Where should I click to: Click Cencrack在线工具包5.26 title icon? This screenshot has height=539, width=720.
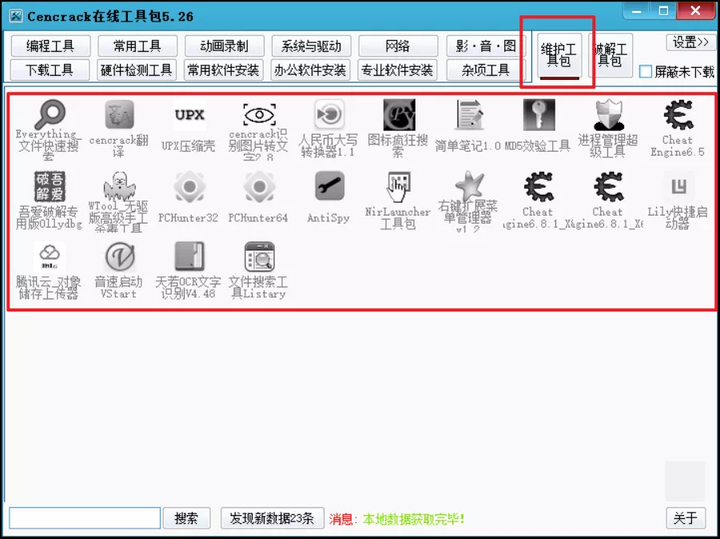(x=16, y=16)
